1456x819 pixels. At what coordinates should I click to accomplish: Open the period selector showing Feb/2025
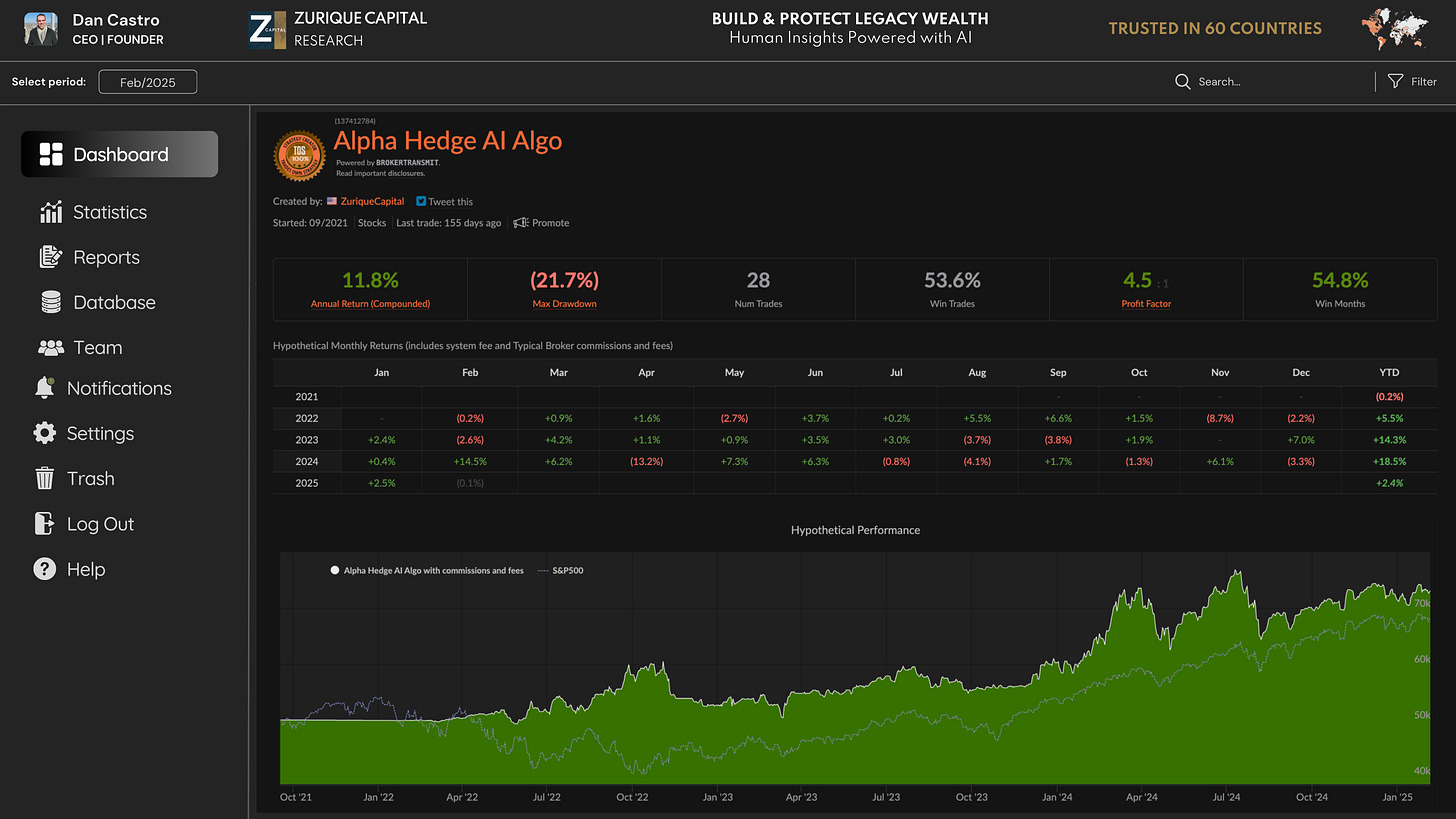click(148, 82)
